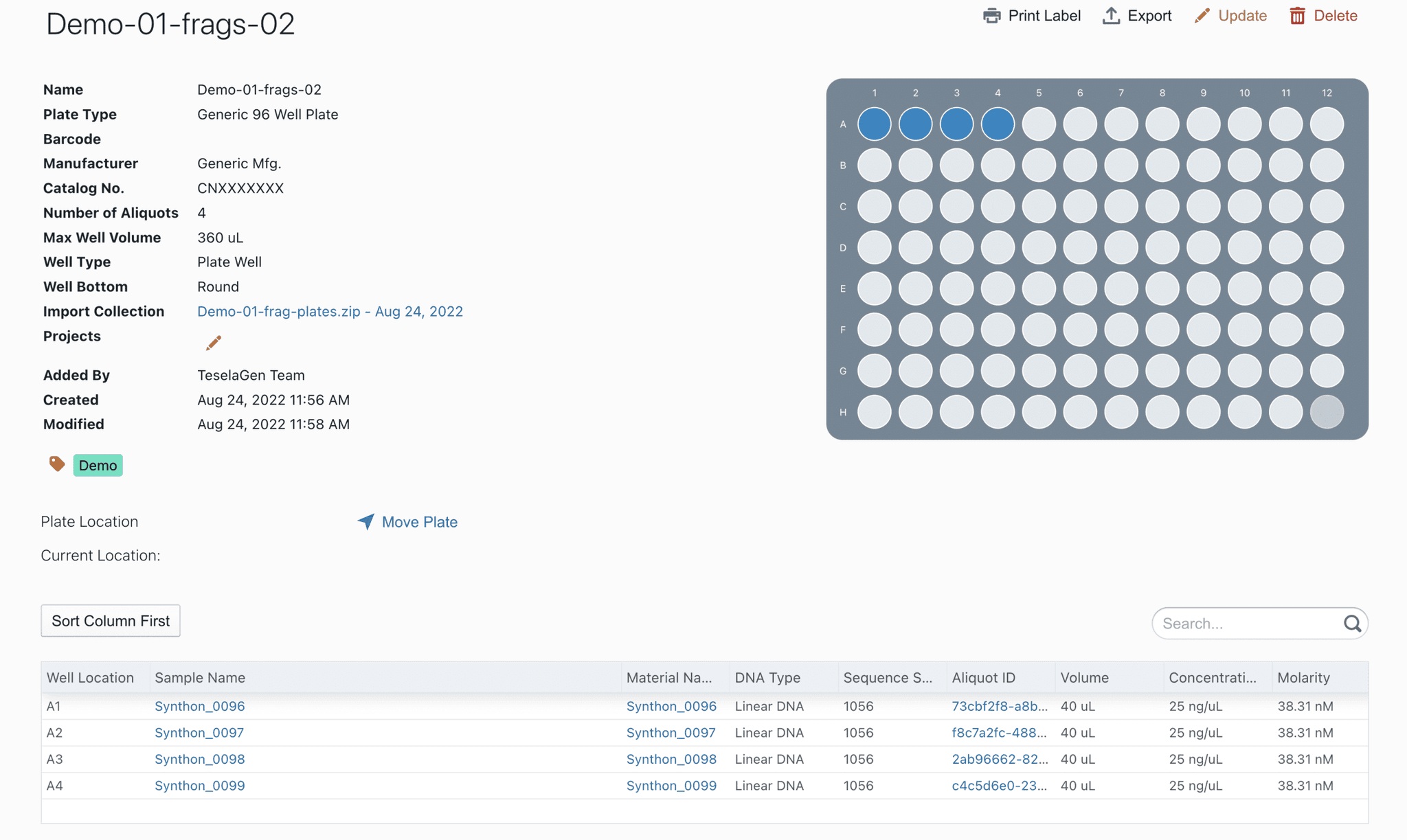
Task: Click the search magnifier icon
Action: point(1351,623)
